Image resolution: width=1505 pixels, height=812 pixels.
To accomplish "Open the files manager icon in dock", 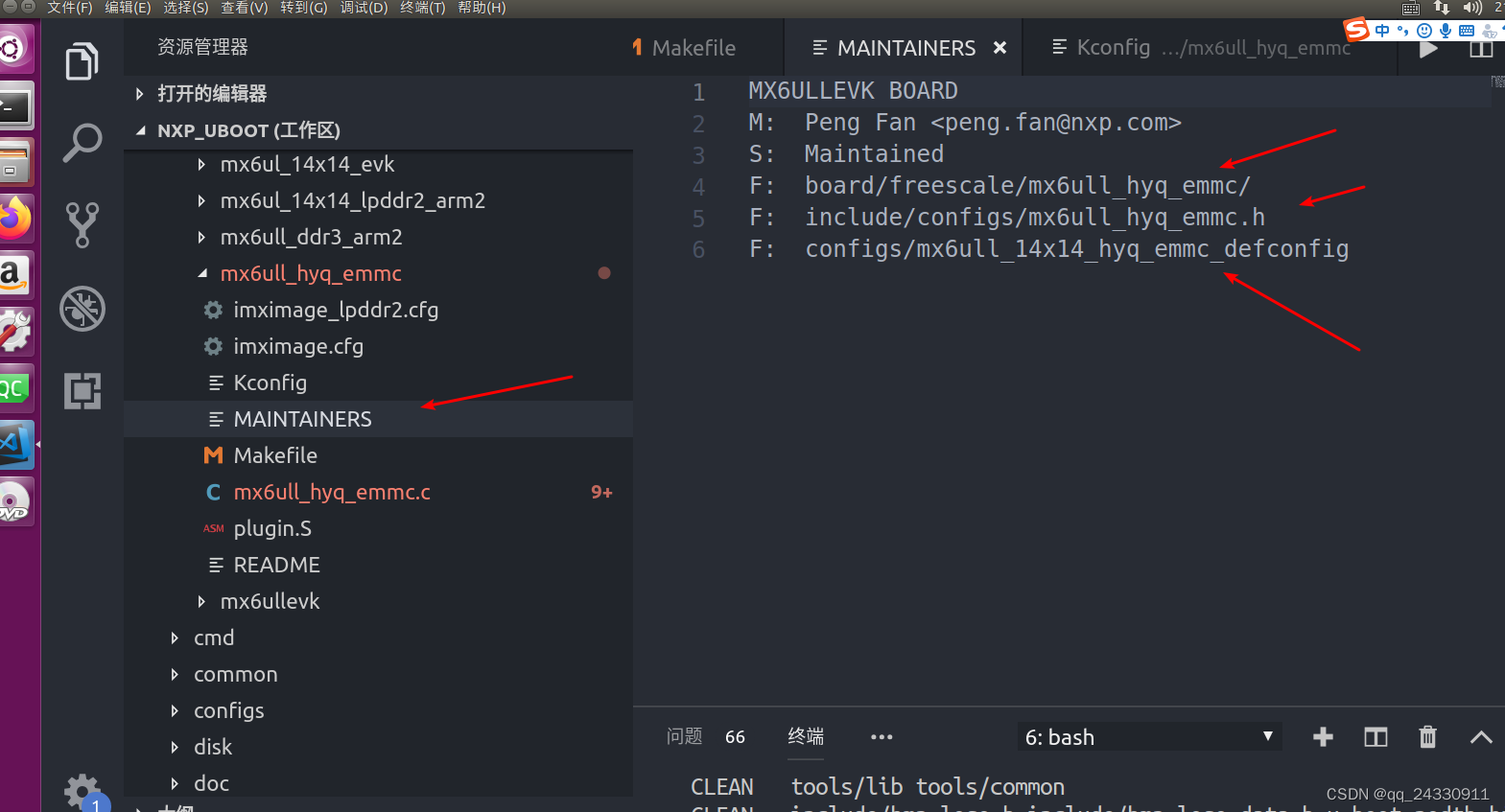I will 16,162.
